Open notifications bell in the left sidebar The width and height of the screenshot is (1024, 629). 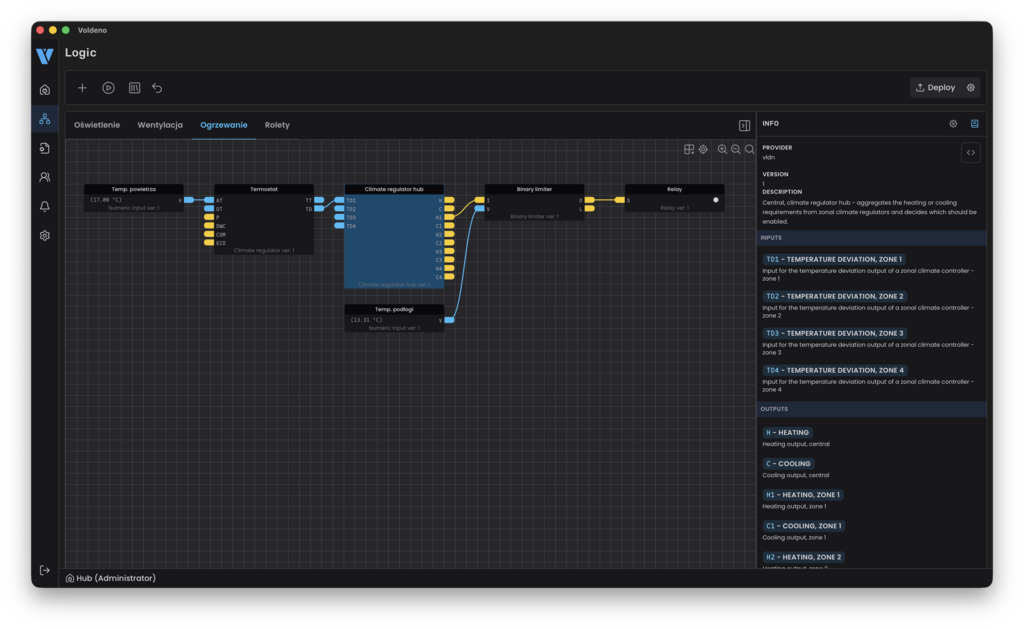45,206
